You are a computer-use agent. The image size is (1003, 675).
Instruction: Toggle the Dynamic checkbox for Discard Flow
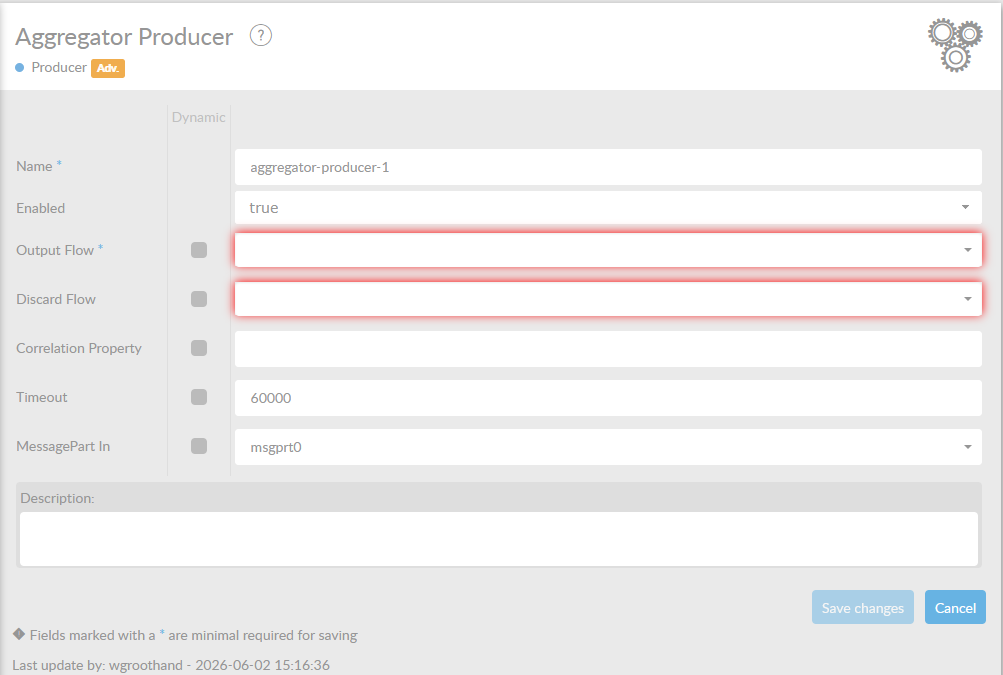coord(199,299)
